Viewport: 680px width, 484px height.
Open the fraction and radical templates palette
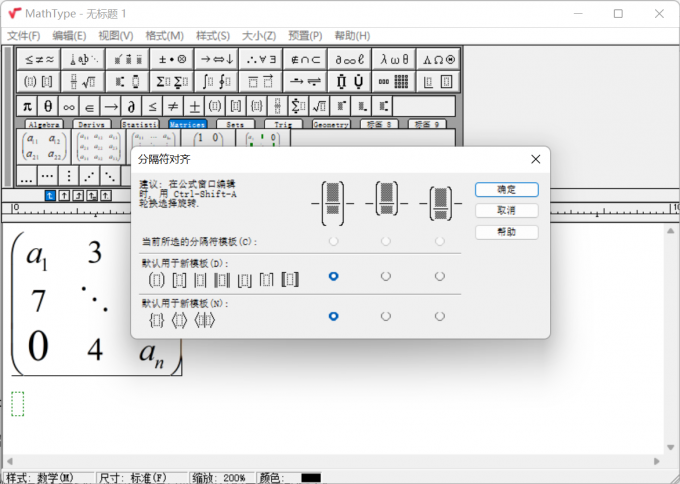pyautogui.click(x=83, y=82)
